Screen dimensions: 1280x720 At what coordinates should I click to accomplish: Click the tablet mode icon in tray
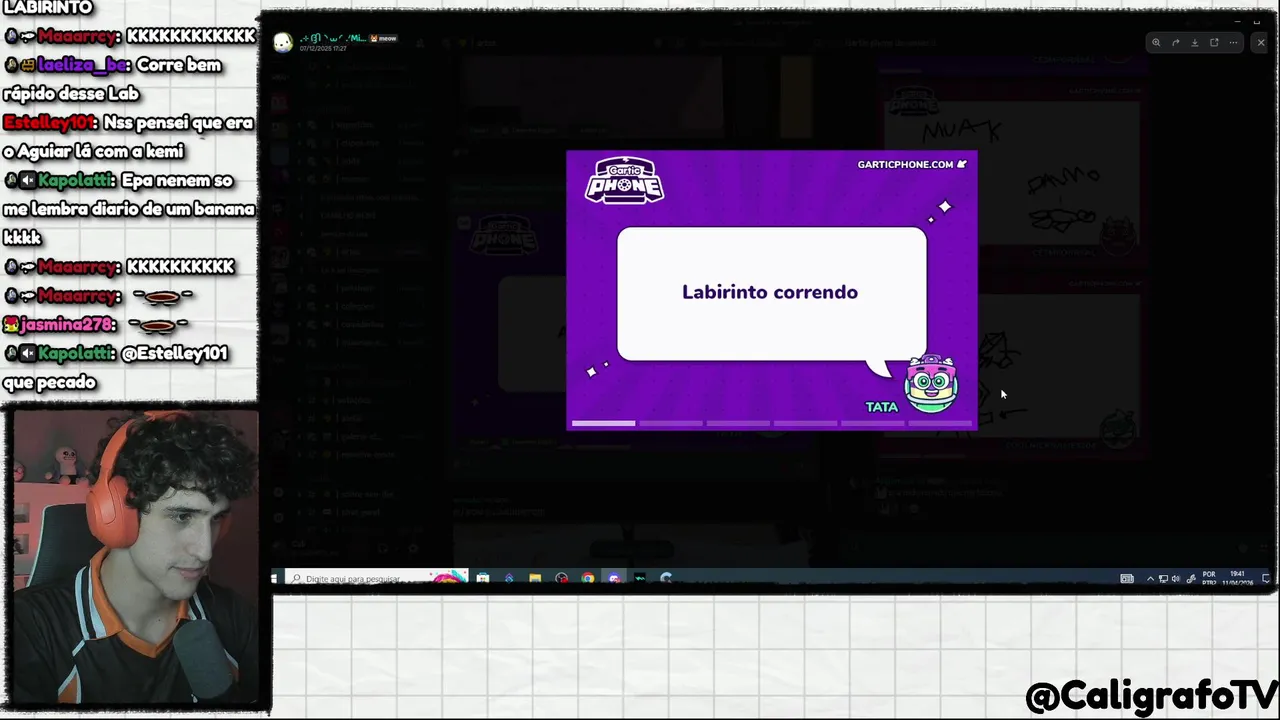[x=1127, y=578]
